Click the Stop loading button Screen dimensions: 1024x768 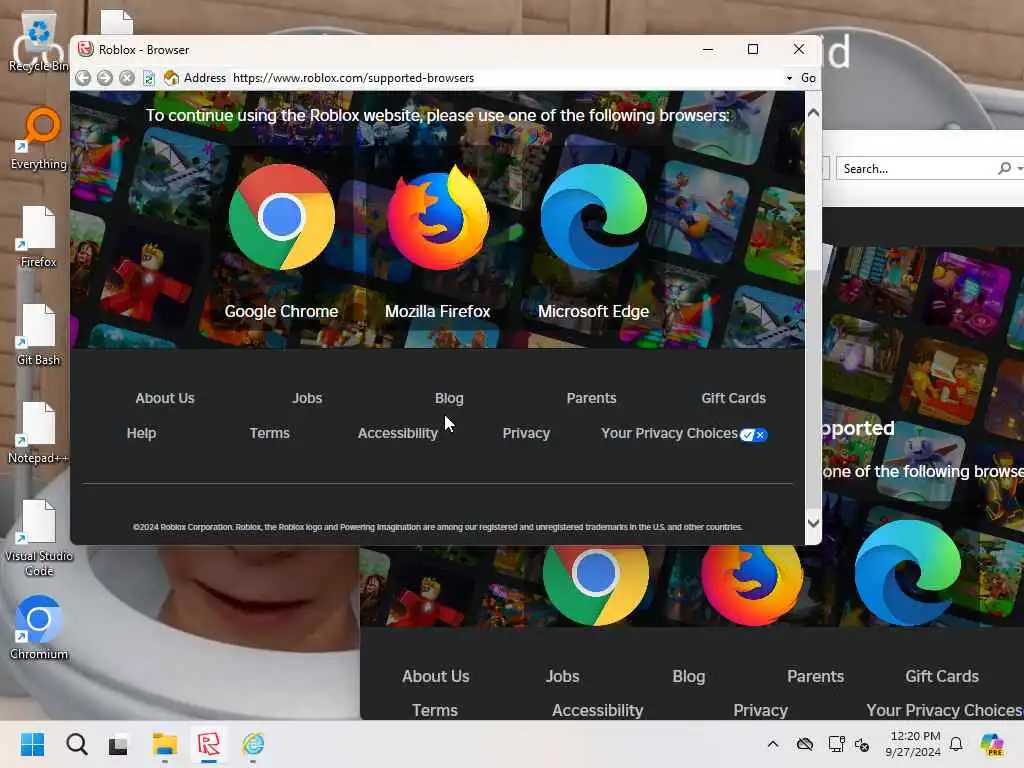(127, 78)
